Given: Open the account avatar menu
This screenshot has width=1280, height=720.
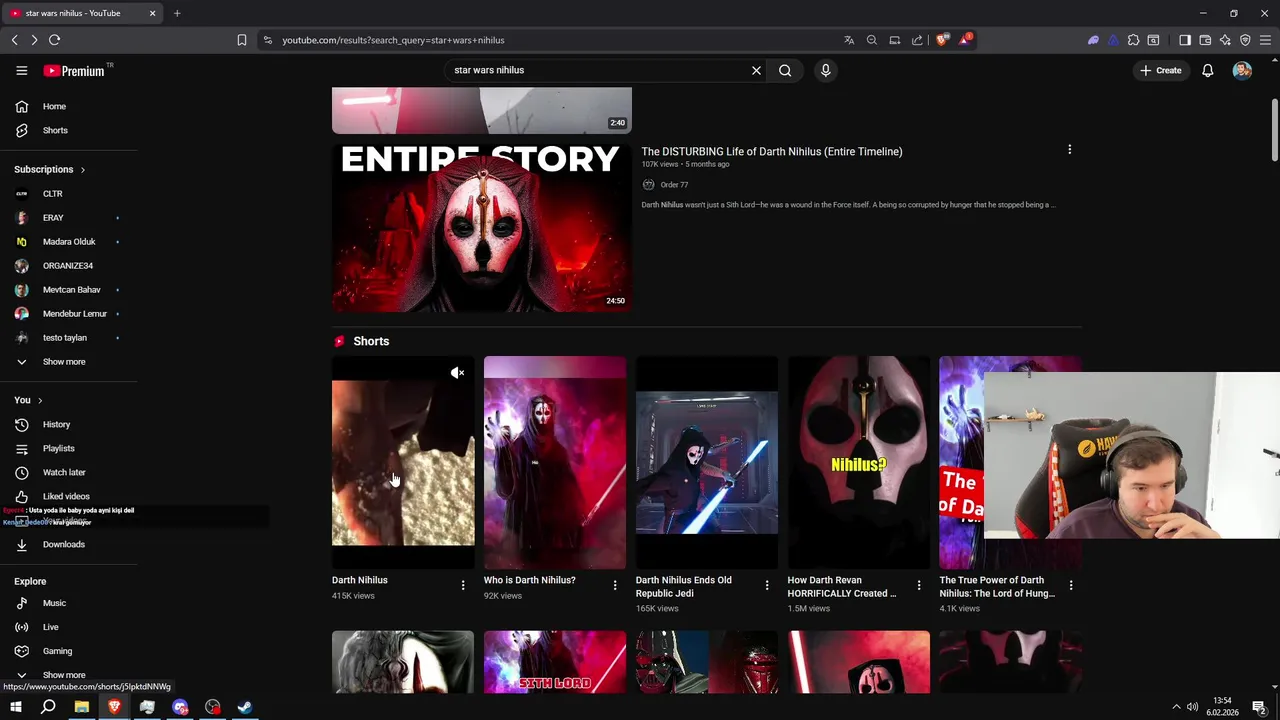Looking at the screenshot, I should tap(1242, 70).
